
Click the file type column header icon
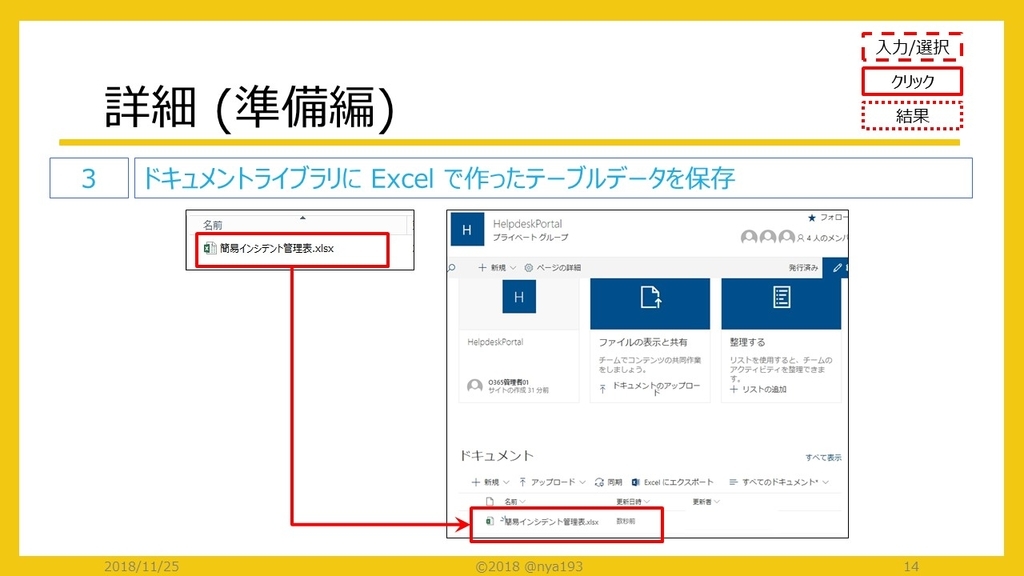[x=490, y=502]
